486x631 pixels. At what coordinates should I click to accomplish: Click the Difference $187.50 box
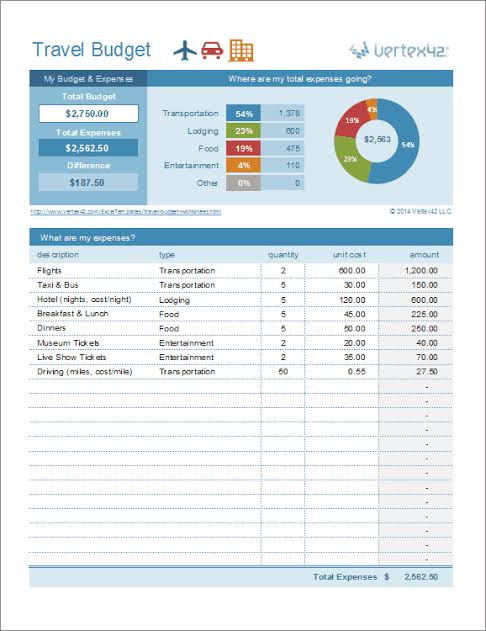pyautogui.click(x=89, y=183)
